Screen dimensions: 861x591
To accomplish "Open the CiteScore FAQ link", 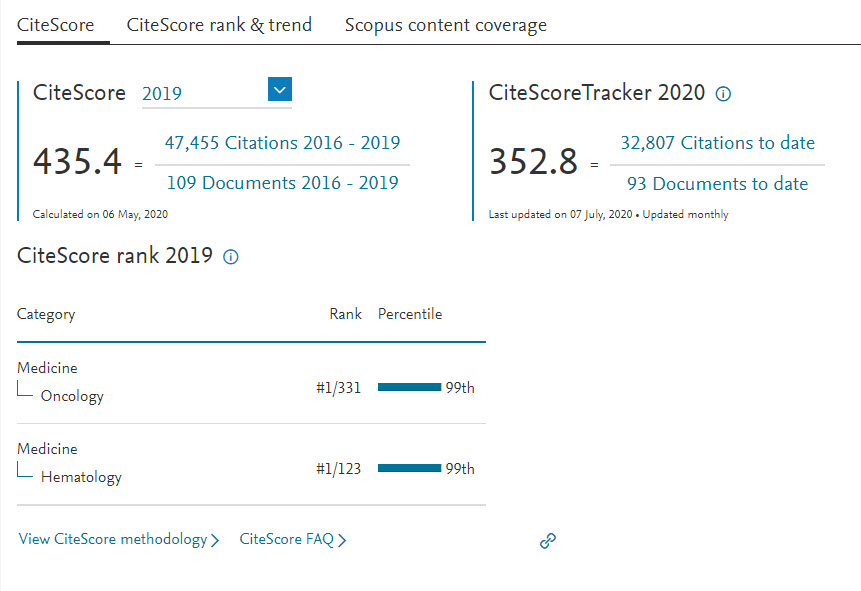I will click(x=293, y=539).
